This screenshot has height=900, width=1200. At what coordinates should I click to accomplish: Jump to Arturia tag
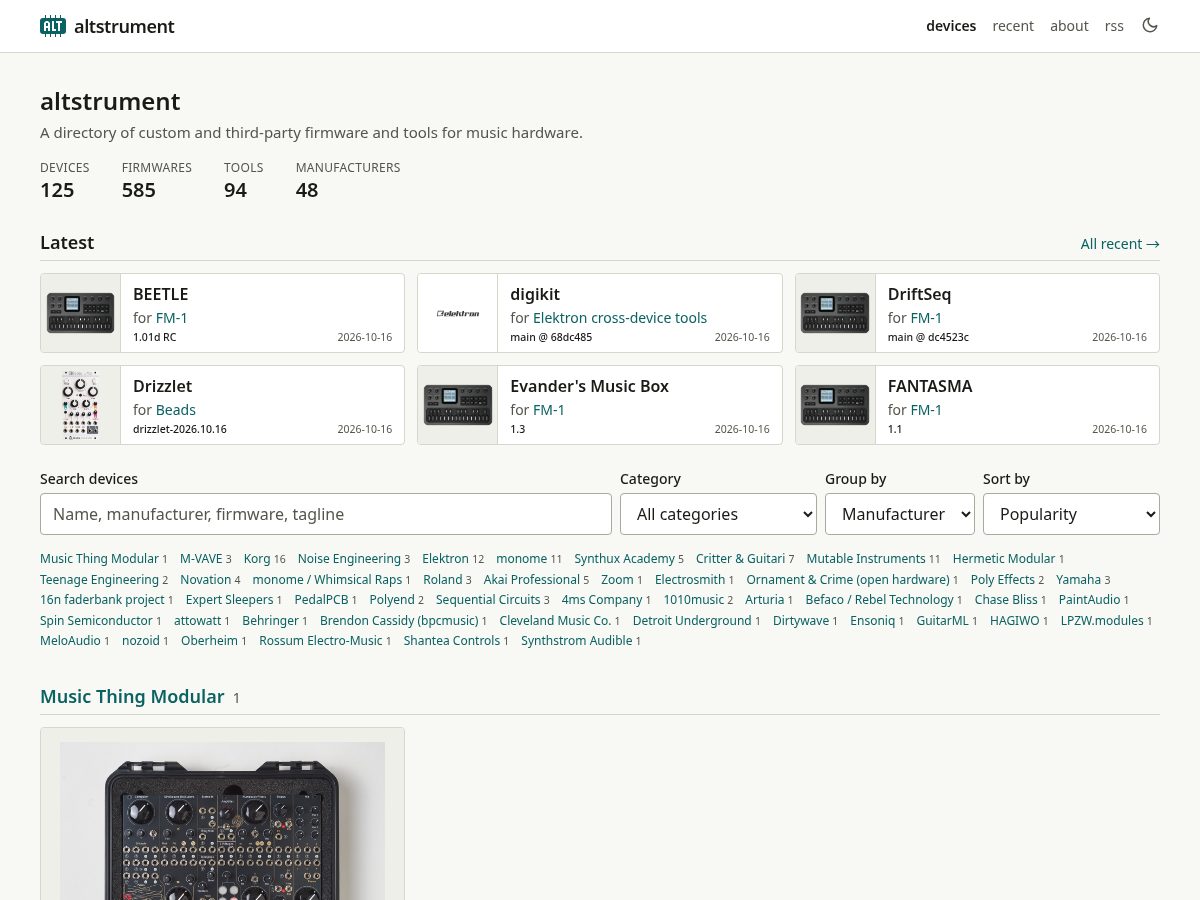click(x=764, y=600)
